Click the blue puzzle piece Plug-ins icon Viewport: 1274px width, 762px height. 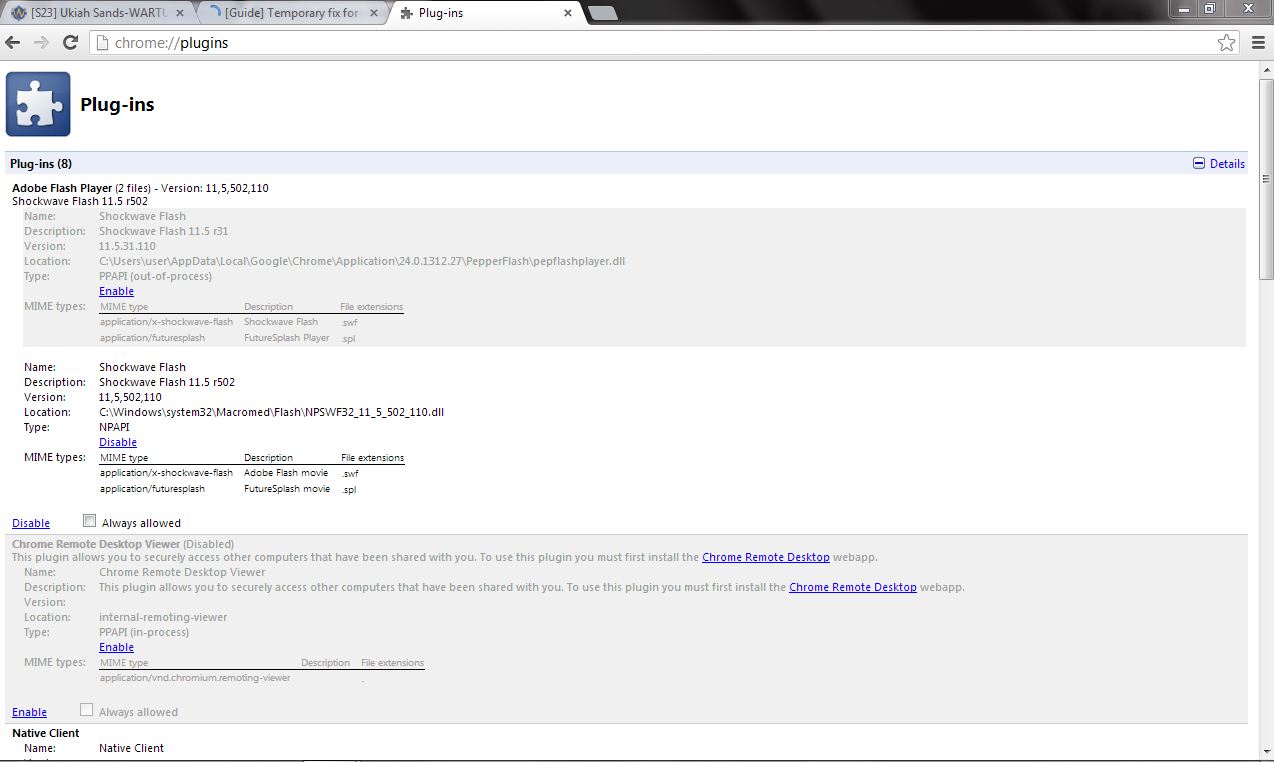(38, 104)
